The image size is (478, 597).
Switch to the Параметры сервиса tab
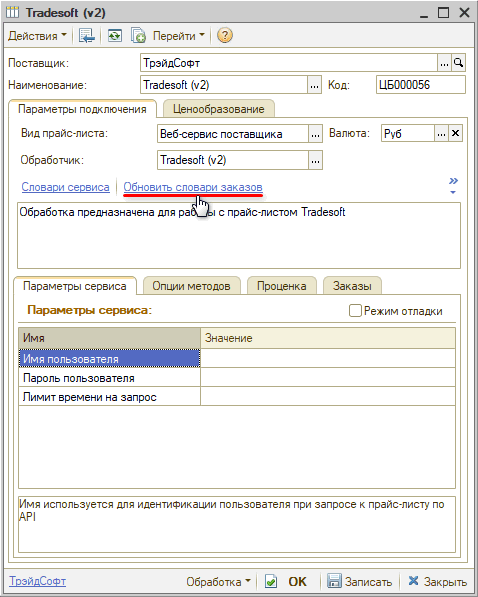75,286
